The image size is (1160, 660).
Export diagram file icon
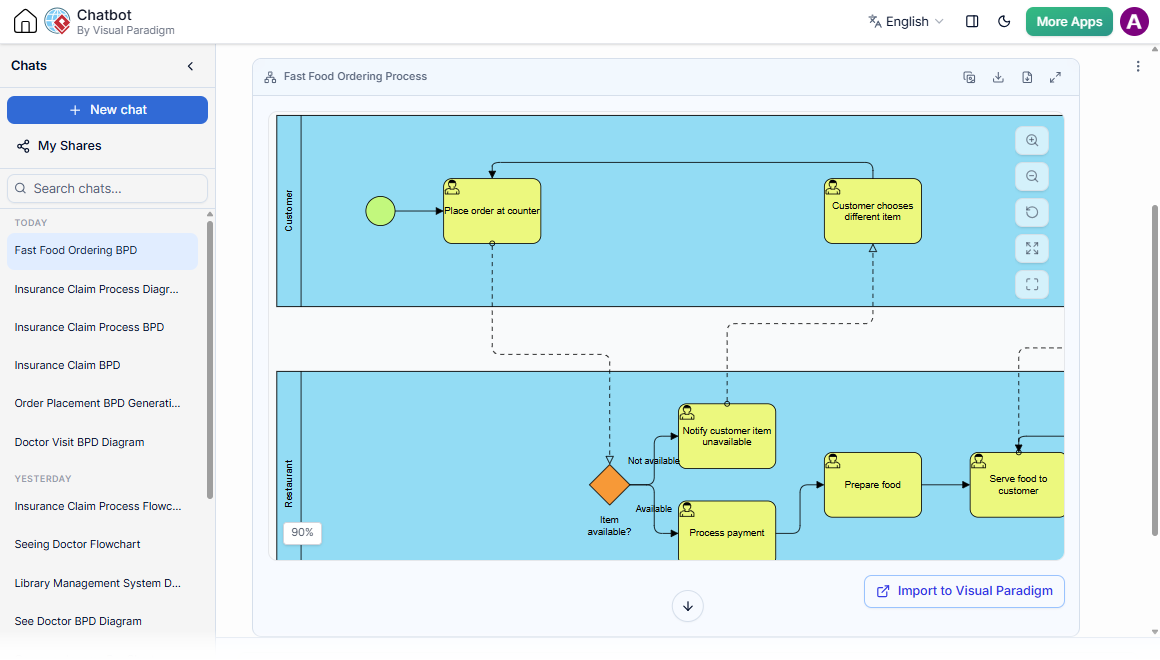coord(1027,77)
